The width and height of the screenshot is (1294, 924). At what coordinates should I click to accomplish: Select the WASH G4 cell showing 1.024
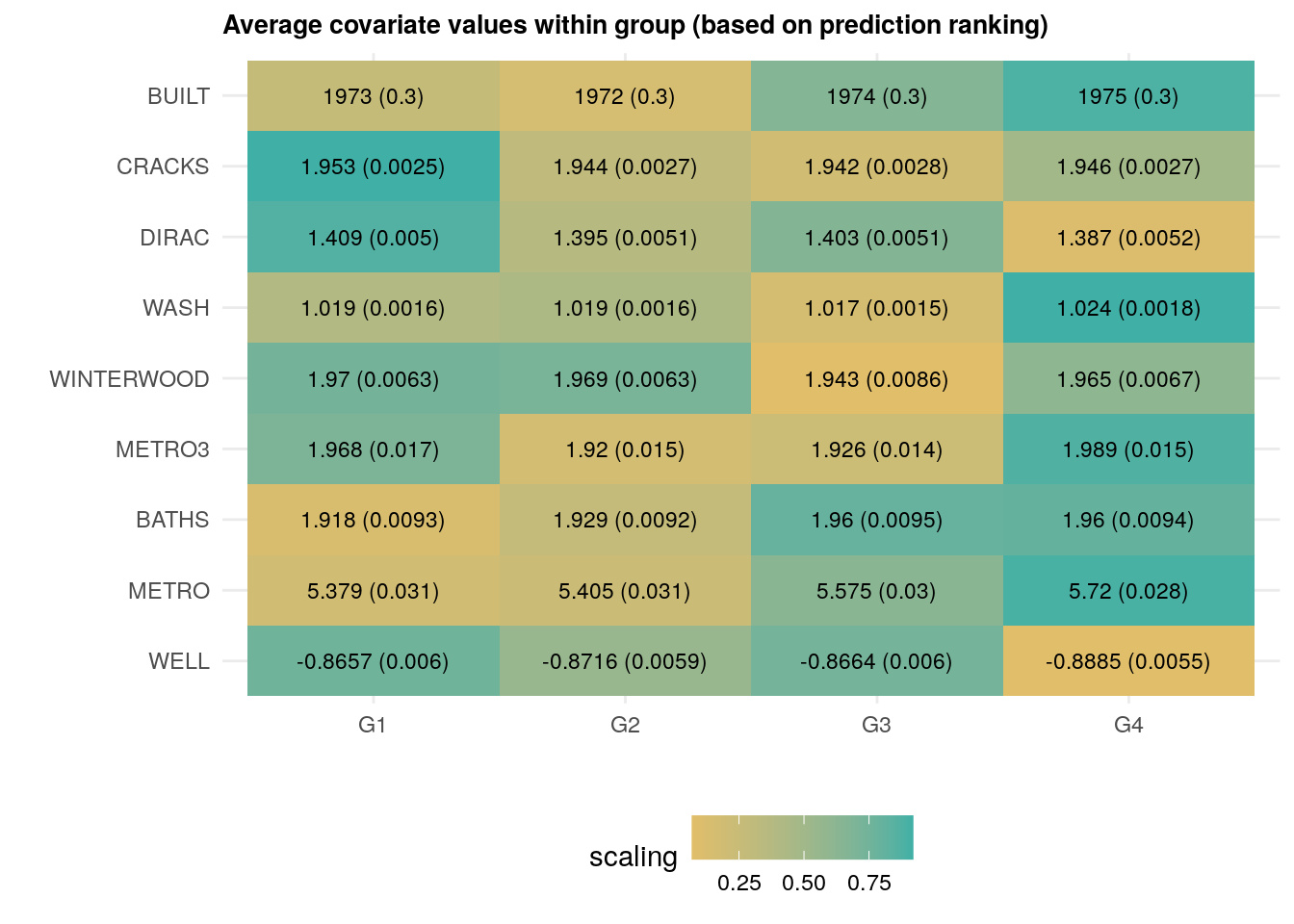1128,308
